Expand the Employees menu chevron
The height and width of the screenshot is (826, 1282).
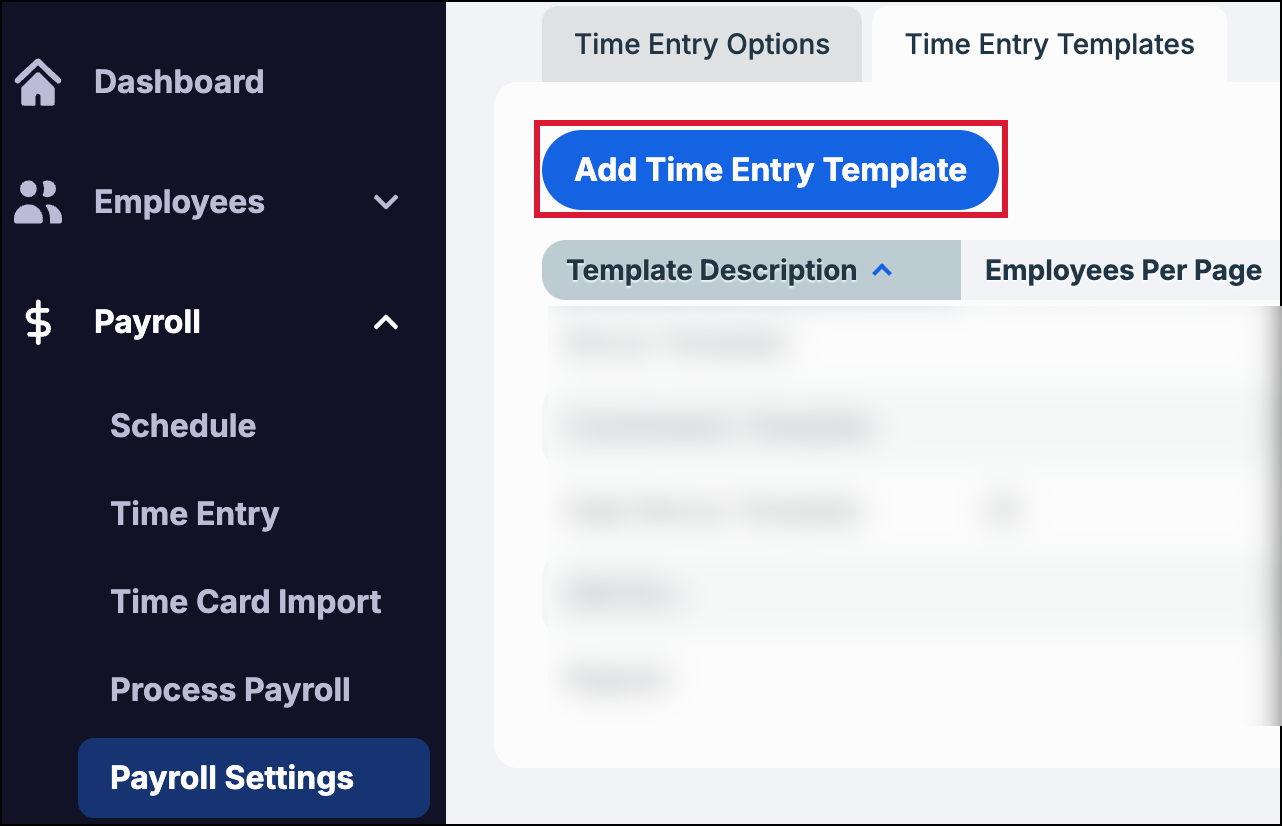(x=386, y=202)
